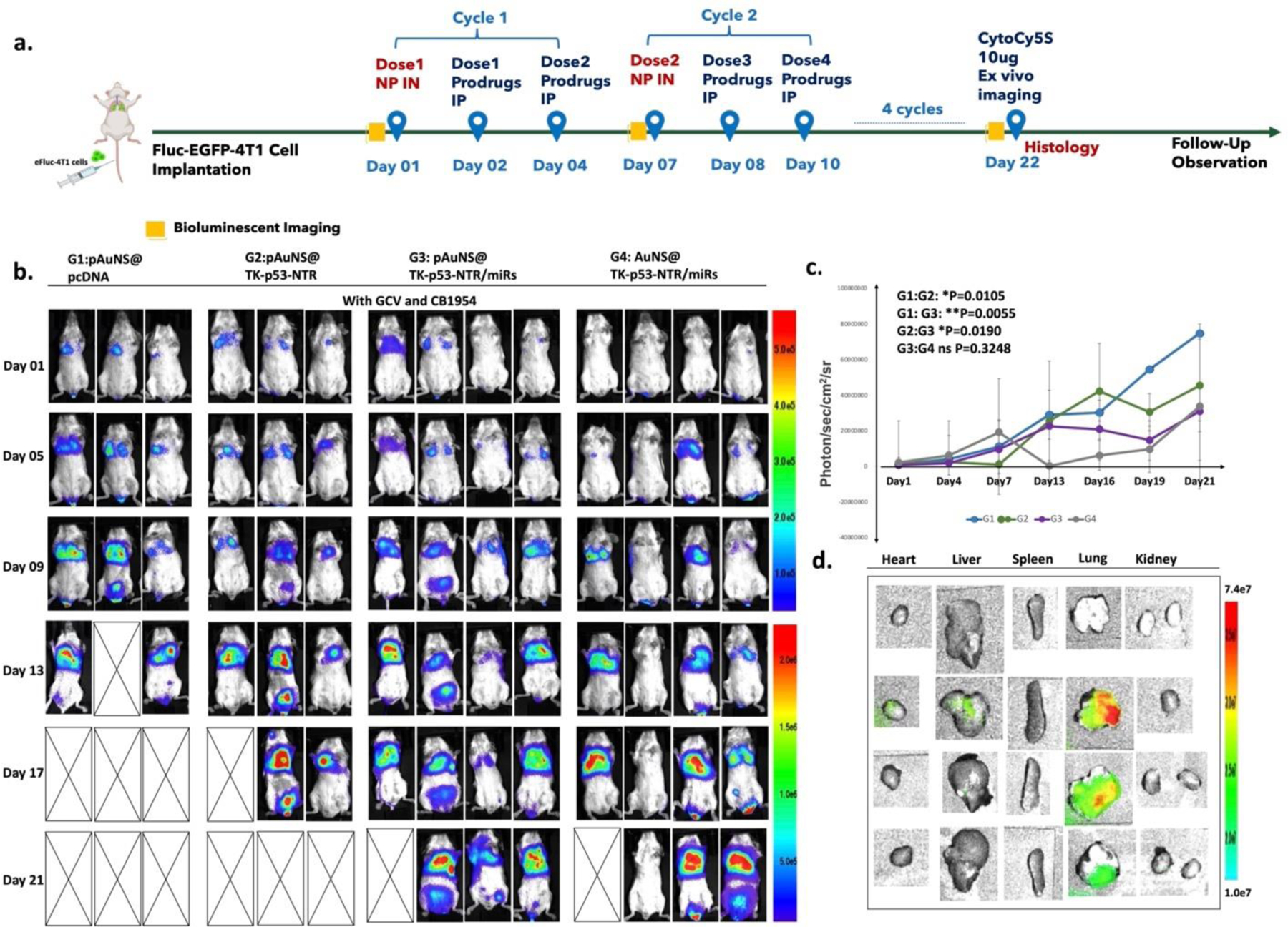Click the 'Follow-Up Observation' text
1288x927 pixels.
1219,152
